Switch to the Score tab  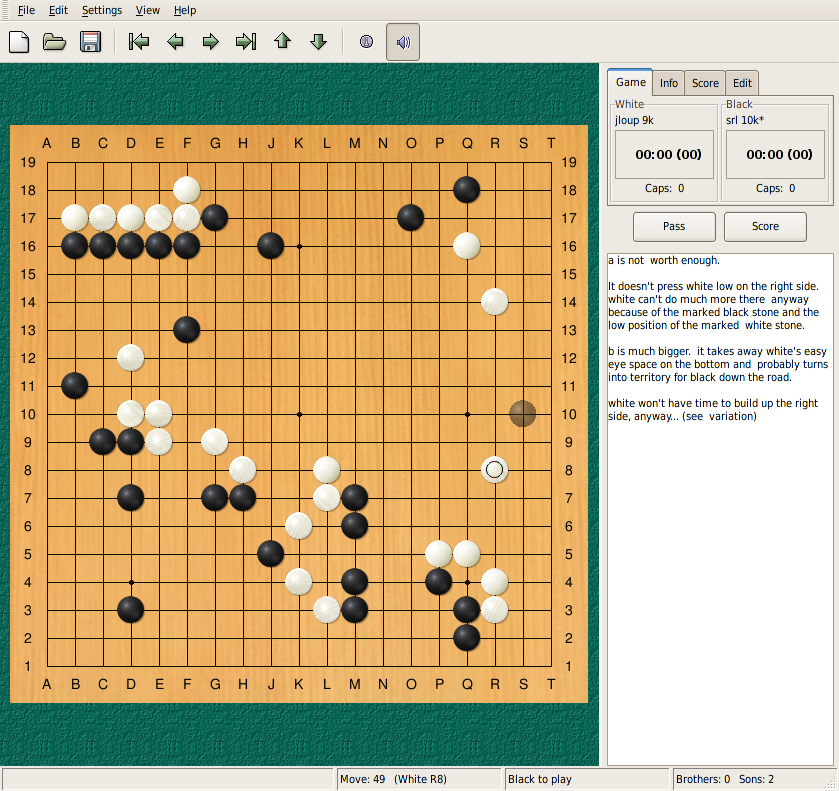(x=705, y=83)
